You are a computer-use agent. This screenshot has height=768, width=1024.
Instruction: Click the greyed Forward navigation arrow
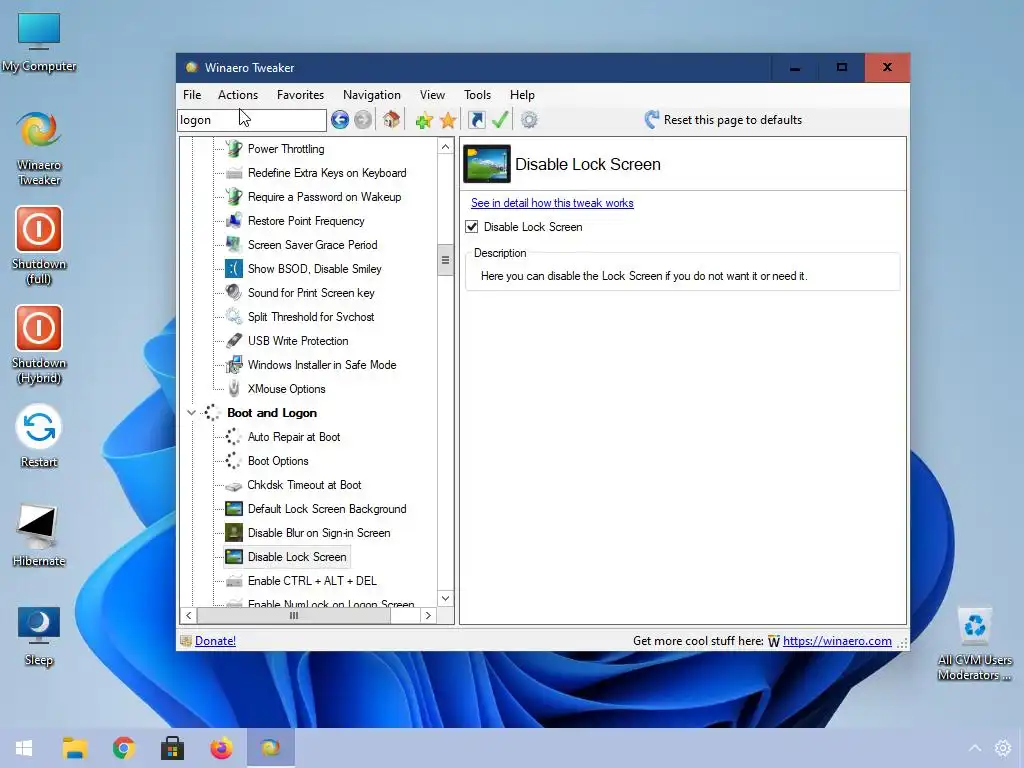(x=363, y=120)
